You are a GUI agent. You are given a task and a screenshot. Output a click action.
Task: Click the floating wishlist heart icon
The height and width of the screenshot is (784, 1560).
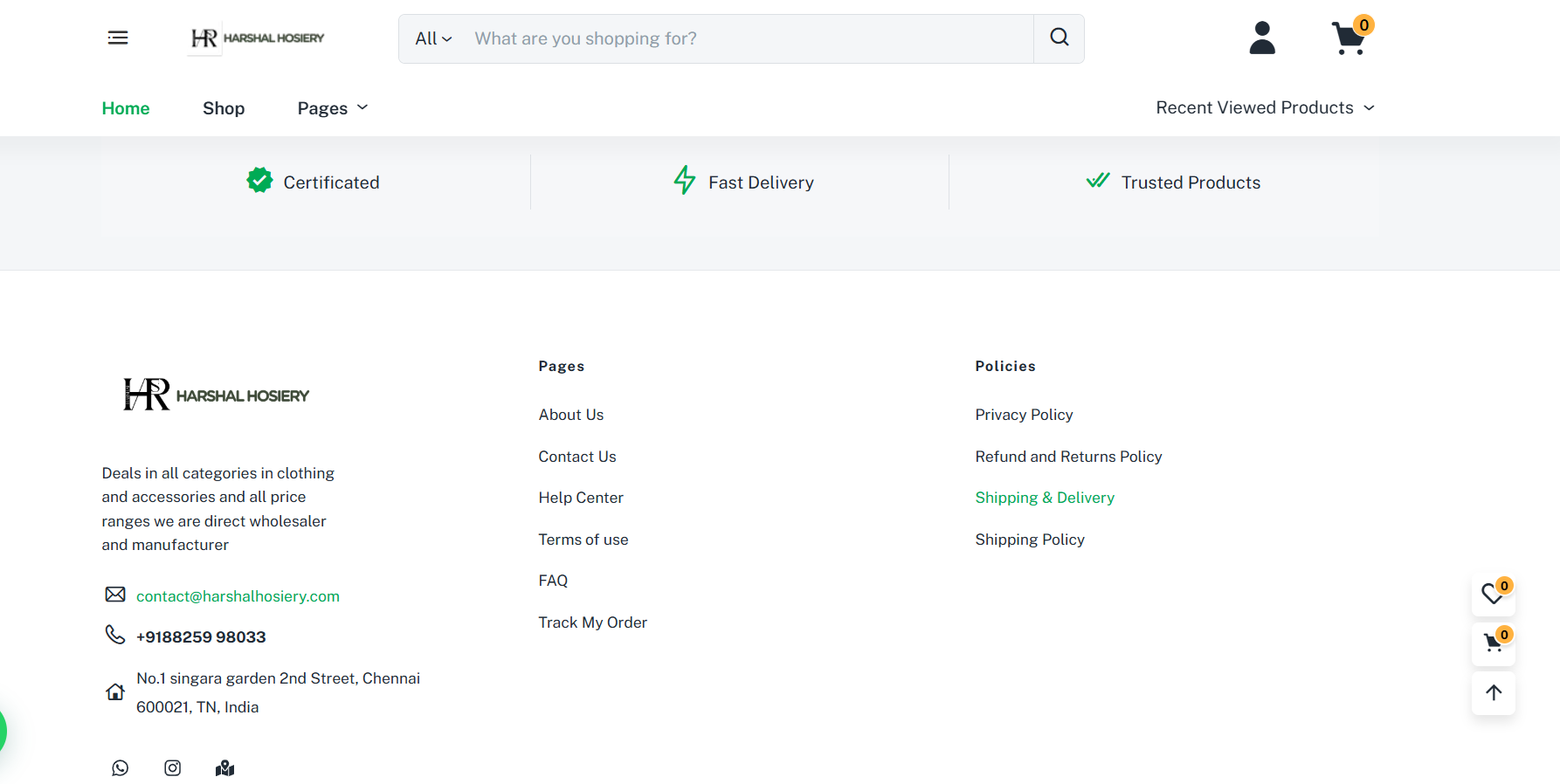coord(1492,595)
